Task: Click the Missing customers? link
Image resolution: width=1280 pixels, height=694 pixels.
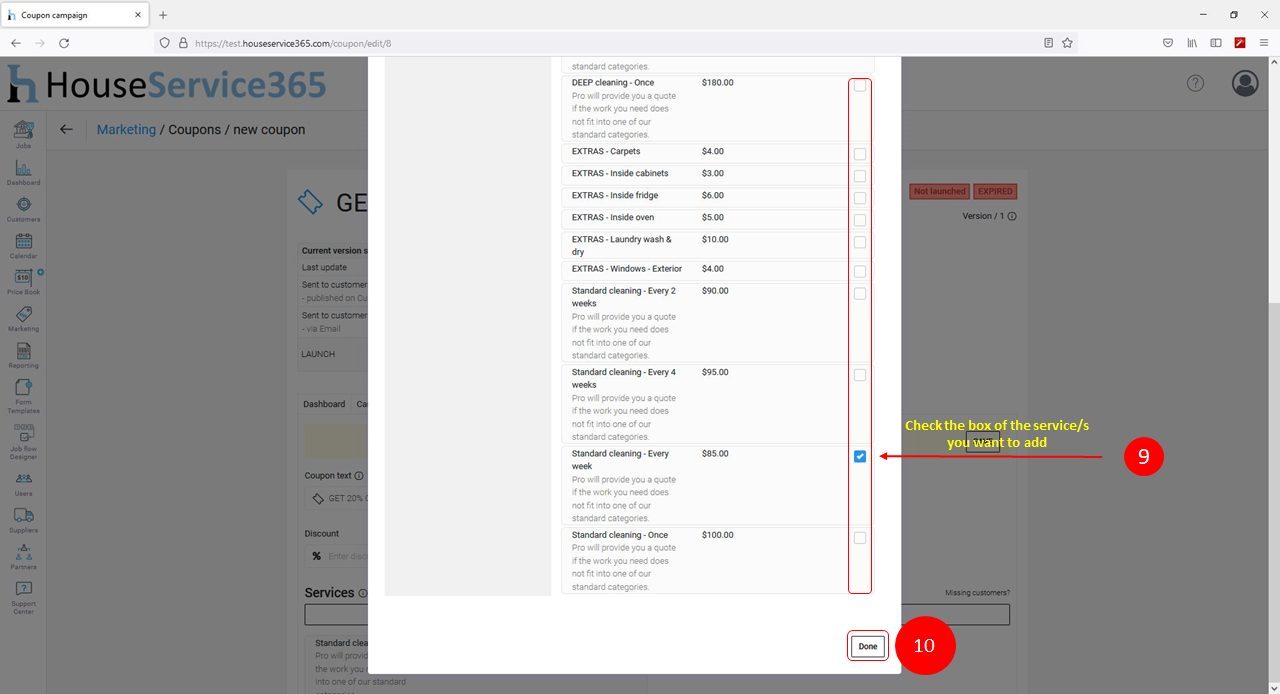Action: (x=977, y=593)
